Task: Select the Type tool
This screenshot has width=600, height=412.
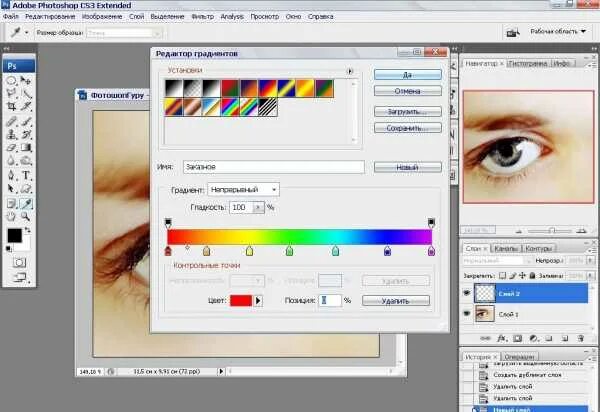Action: 26,176
